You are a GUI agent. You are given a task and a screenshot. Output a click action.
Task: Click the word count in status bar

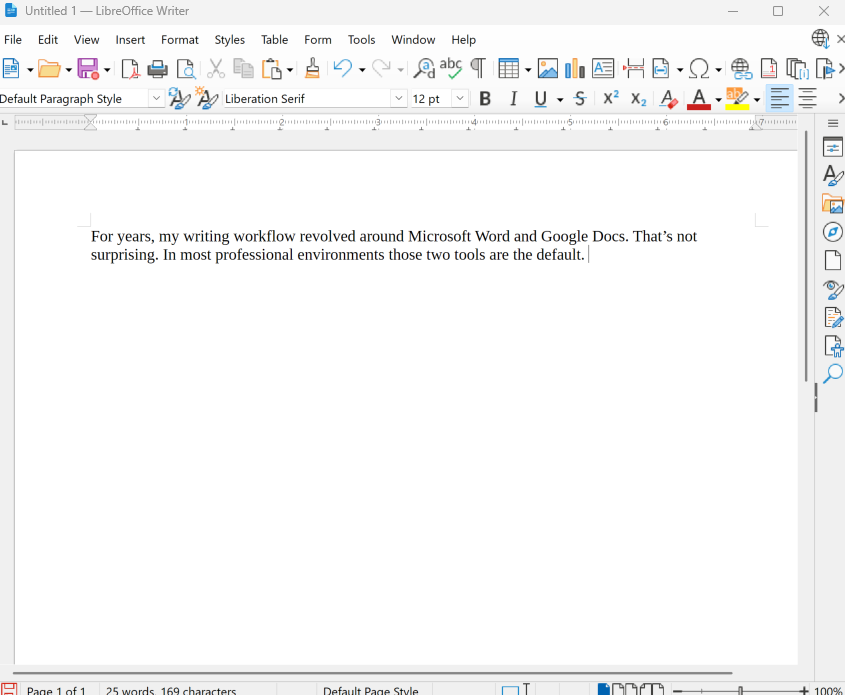(171, 691)
